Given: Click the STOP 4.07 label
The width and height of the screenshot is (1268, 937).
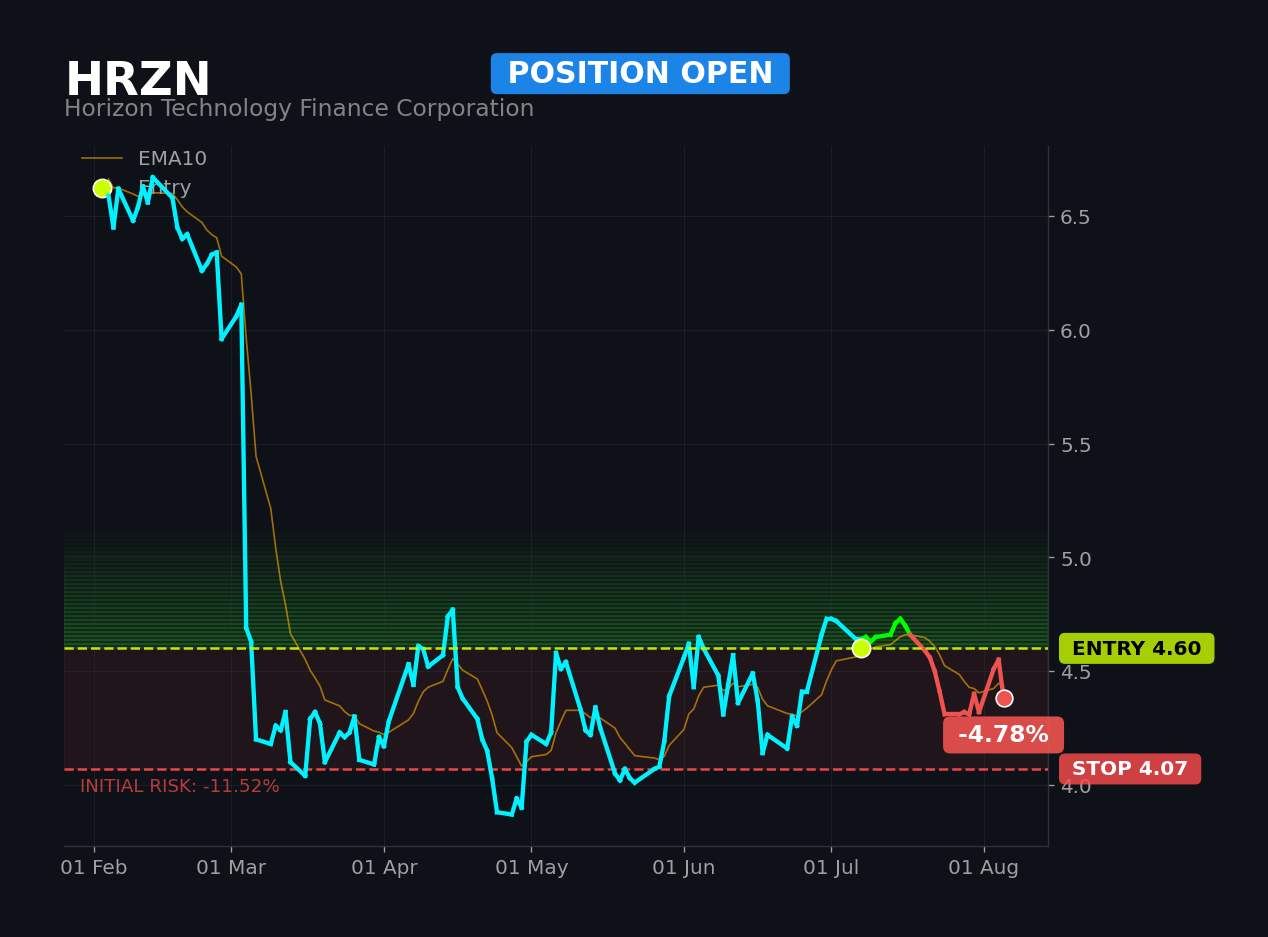Looking at the screenshot, I should click(x=1130, y=769).
